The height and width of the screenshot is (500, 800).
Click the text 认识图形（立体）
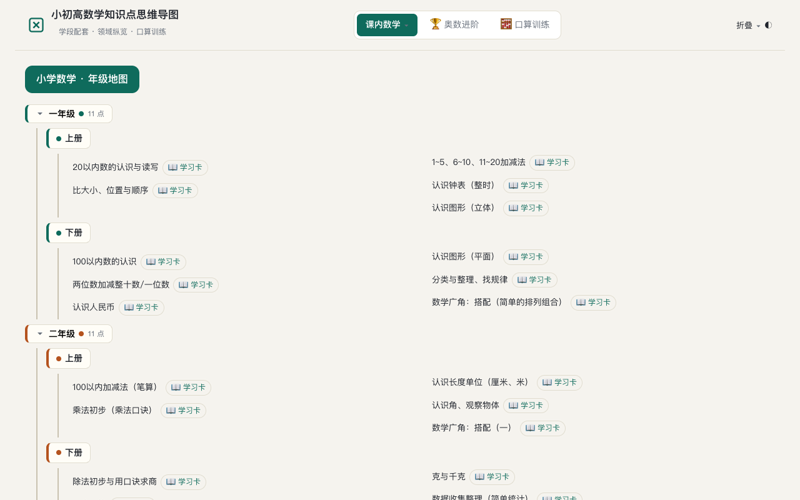pos(465,208)
